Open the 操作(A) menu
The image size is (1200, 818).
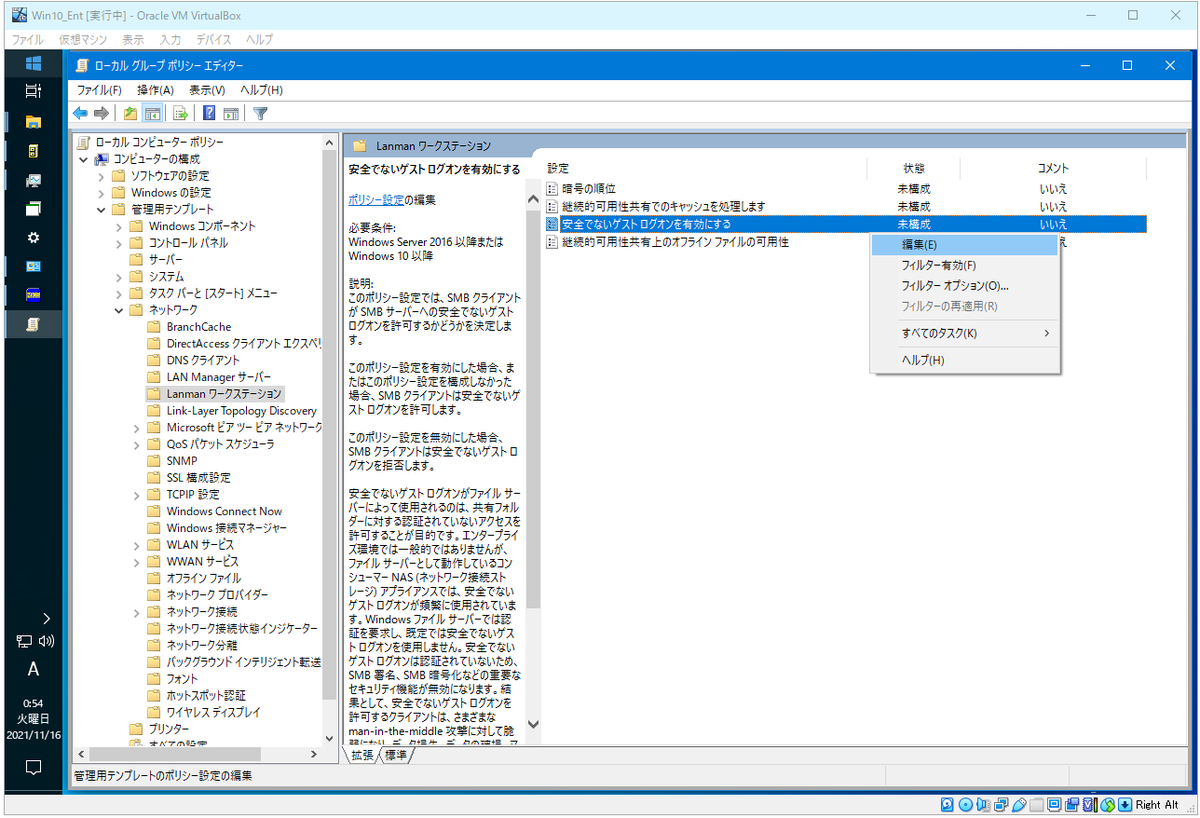click(x=155, y=90)
